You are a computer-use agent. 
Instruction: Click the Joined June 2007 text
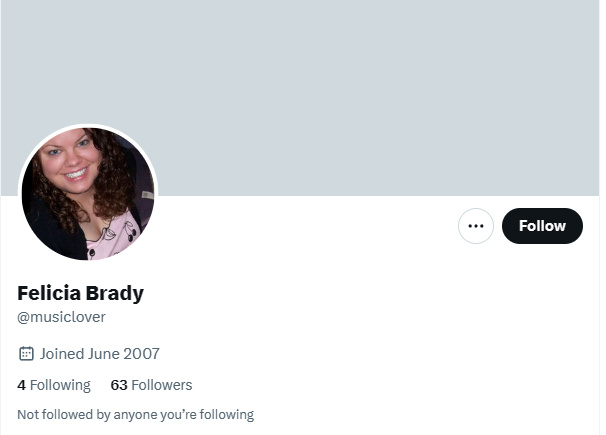[x=100, y=353]
